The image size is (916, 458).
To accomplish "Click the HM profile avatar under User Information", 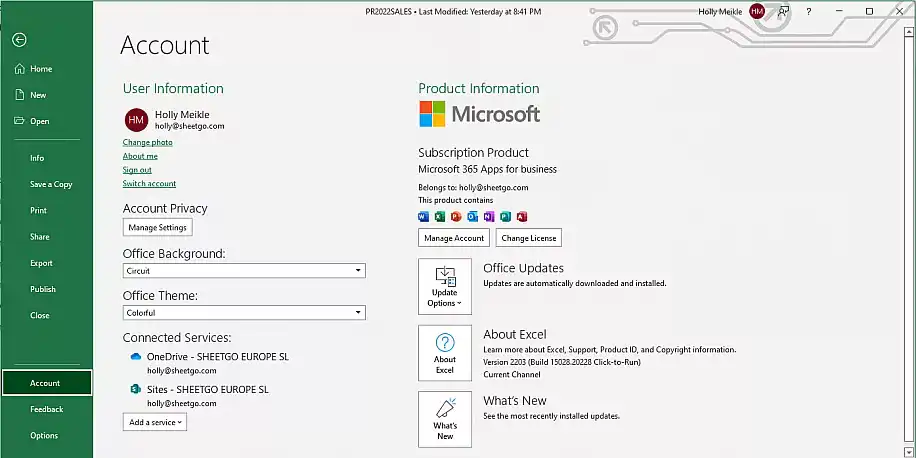I will (x=136, y=120).
